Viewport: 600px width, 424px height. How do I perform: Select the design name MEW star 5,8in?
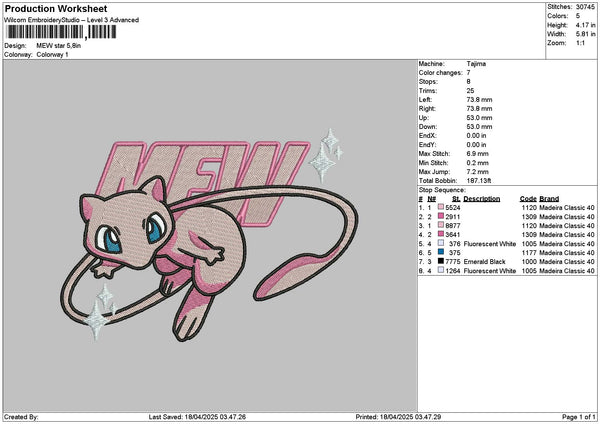click(x=59, y=46)
